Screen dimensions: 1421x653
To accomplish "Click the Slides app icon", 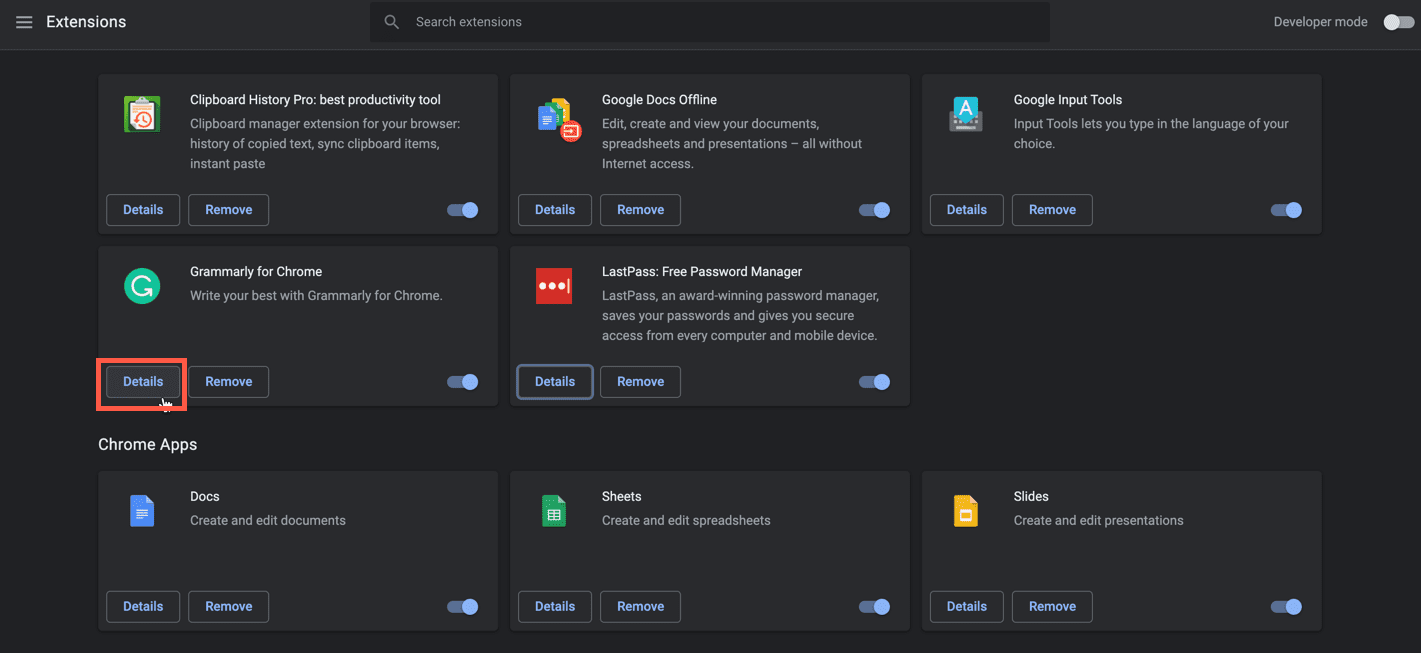I will (x=966, y=510).
